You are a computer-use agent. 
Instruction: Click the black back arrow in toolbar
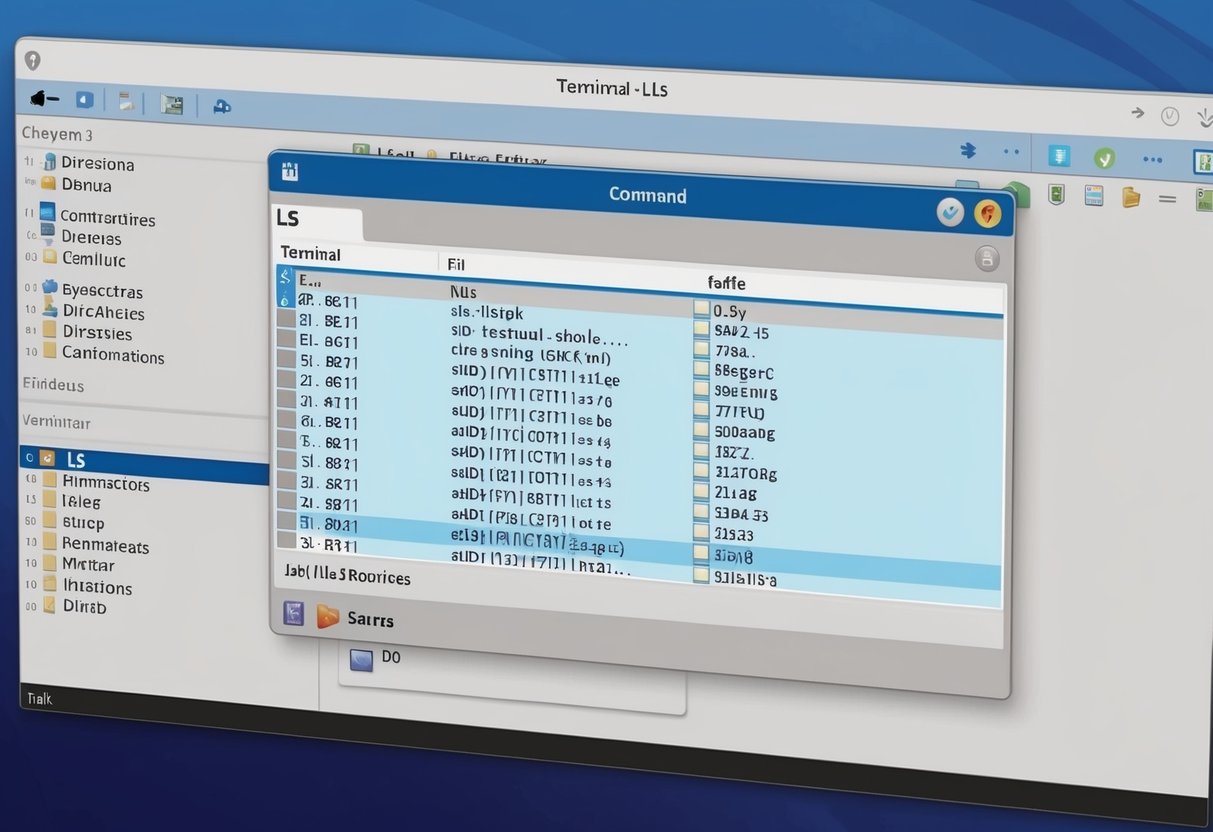point(44,99)
